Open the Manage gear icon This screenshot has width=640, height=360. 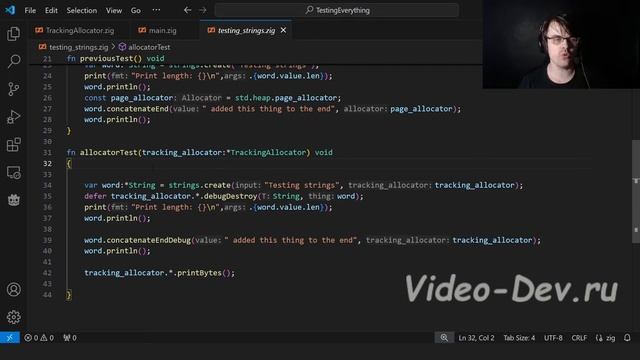pyautogui.click(x=13, y=317)
